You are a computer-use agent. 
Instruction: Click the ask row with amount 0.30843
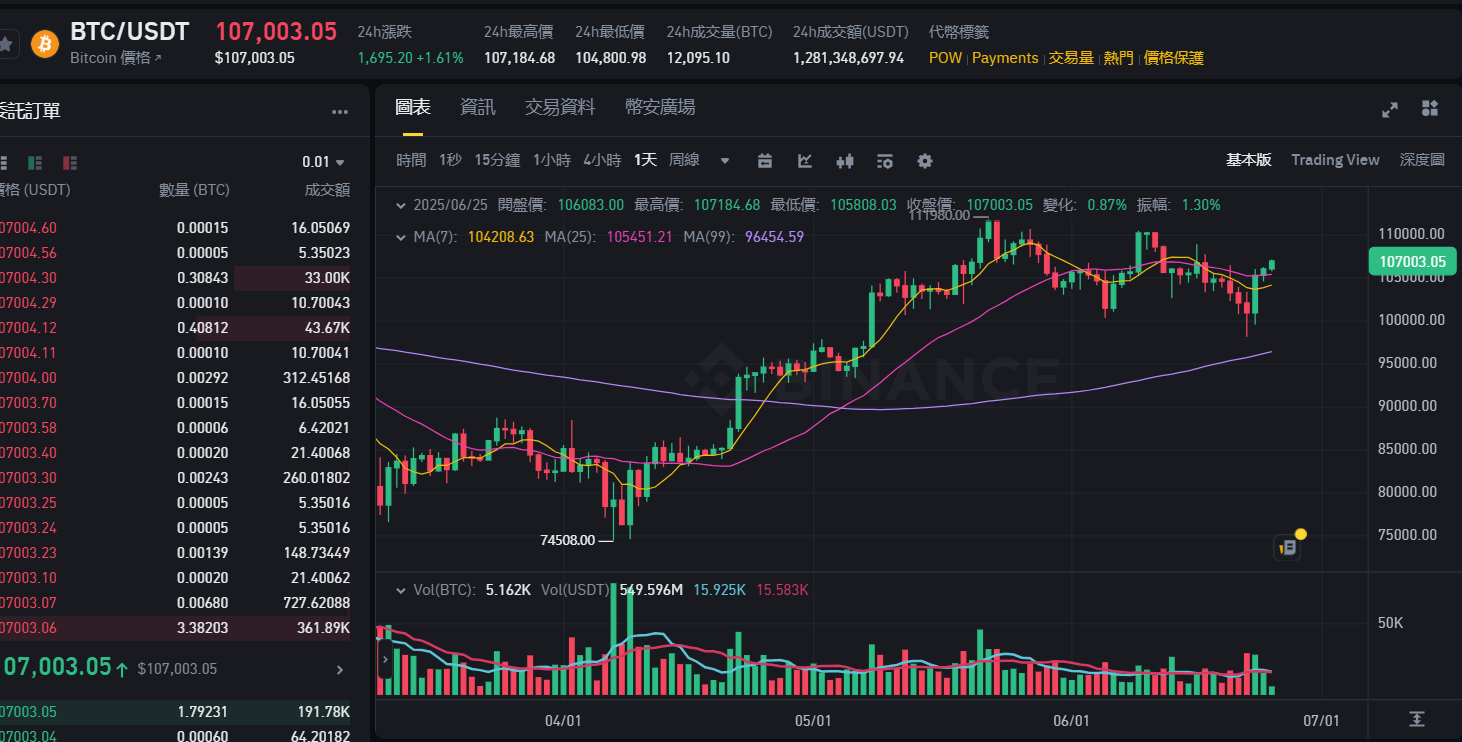click(x=175, y=278)
